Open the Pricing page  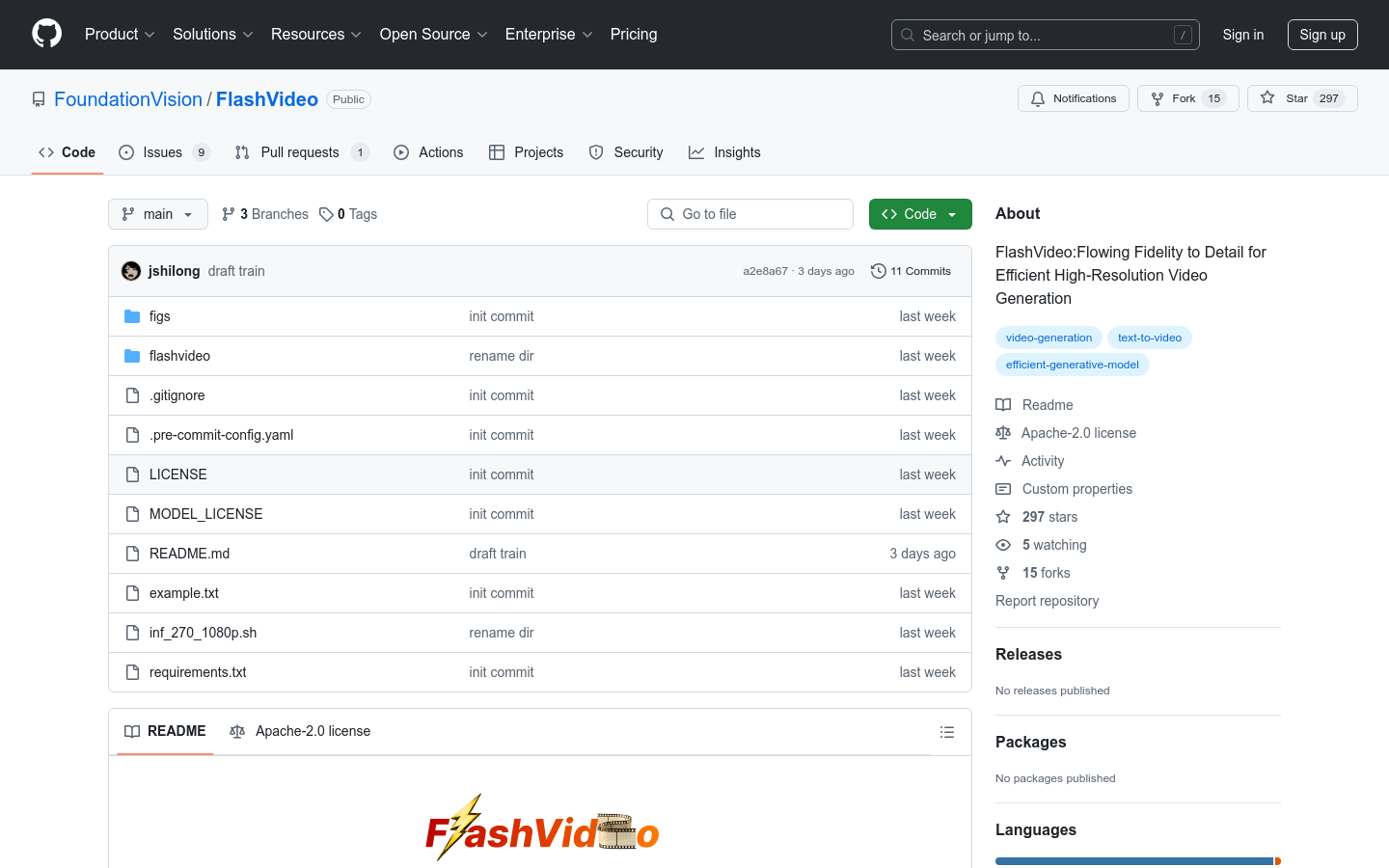point(634,35)
